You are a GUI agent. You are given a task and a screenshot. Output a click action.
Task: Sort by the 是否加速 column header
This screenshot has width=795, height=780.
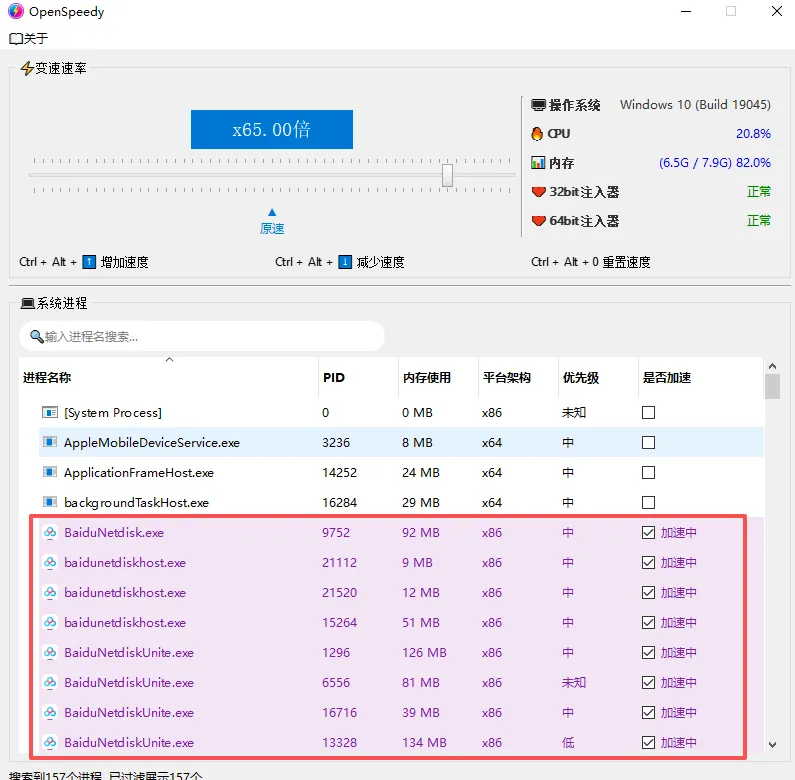point(701,377)
